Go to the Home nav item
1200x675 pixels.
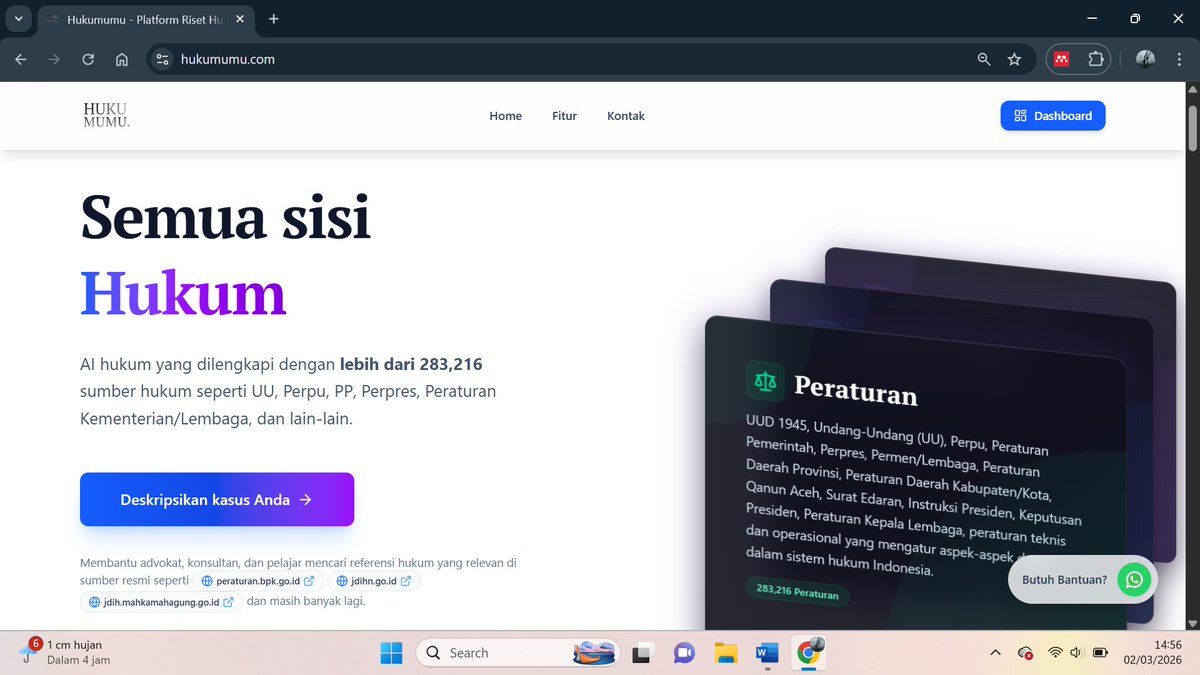pyautogui.click(x=505, y=116)
